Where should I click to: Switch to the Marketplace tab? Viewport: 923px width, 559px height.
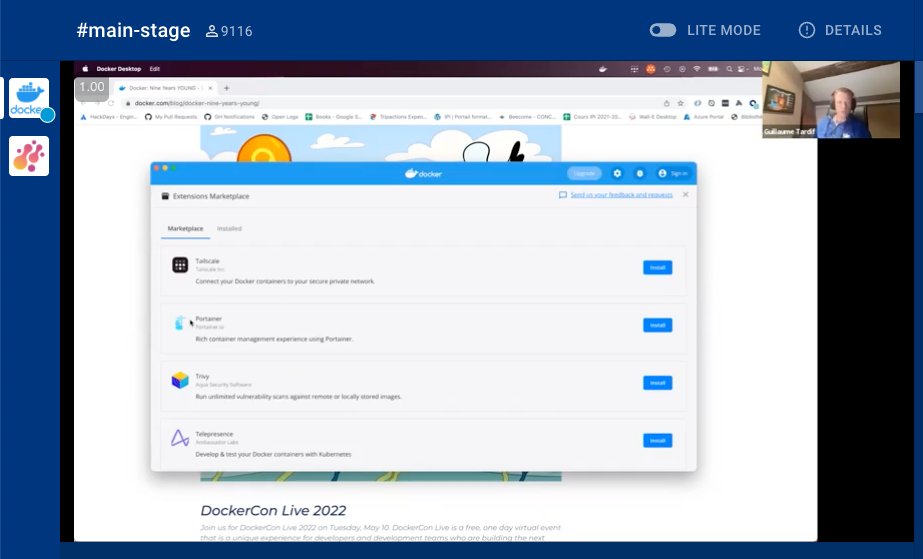tap(185, 228)
